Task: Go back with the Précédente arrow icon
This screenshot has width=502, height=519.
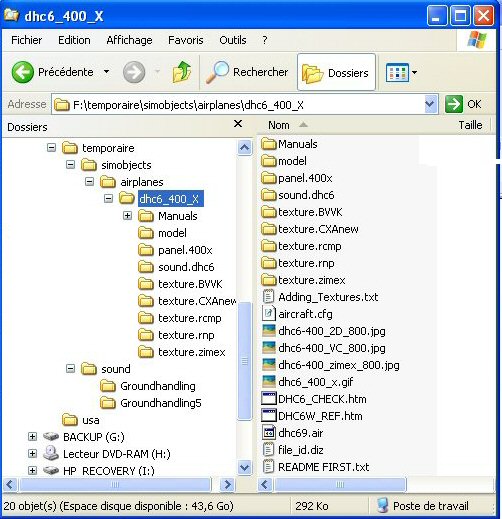Action: point(23,72)
